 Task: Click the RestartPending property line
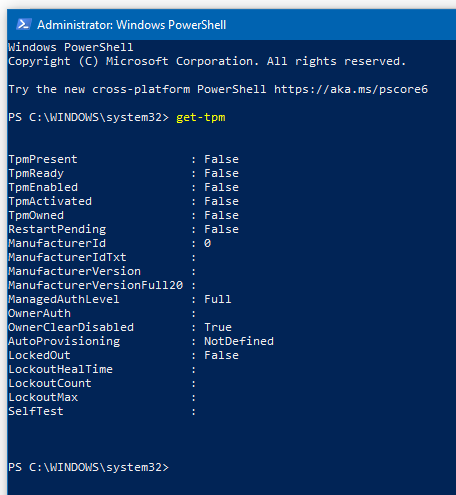[x=123, y=229]
